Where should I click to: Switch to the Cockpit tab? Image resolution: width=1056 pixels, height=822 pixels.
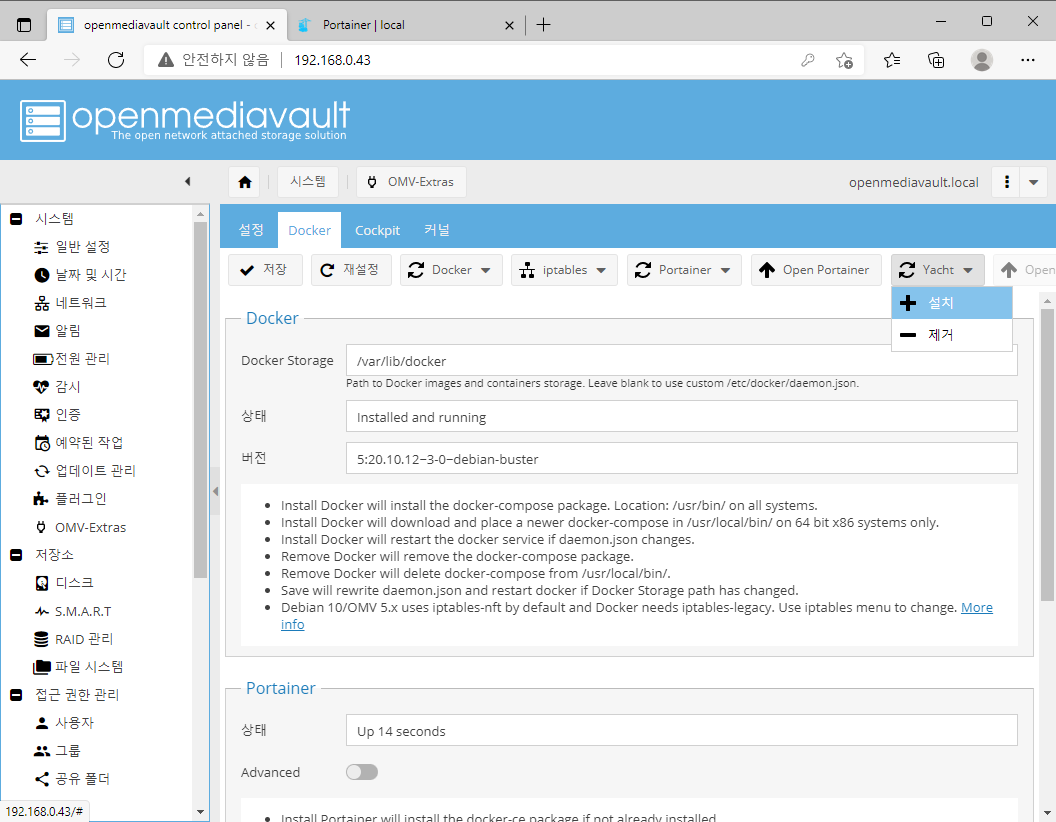377,230
